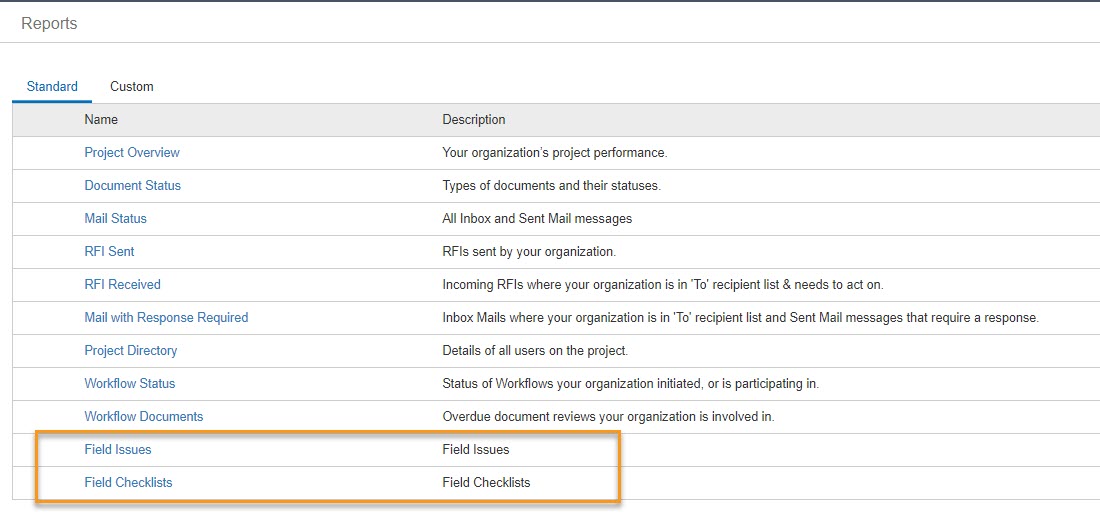Viewport: 1100px width, 514px height.
Task: Open the Field Checklists report
Action: coord(128,482)
